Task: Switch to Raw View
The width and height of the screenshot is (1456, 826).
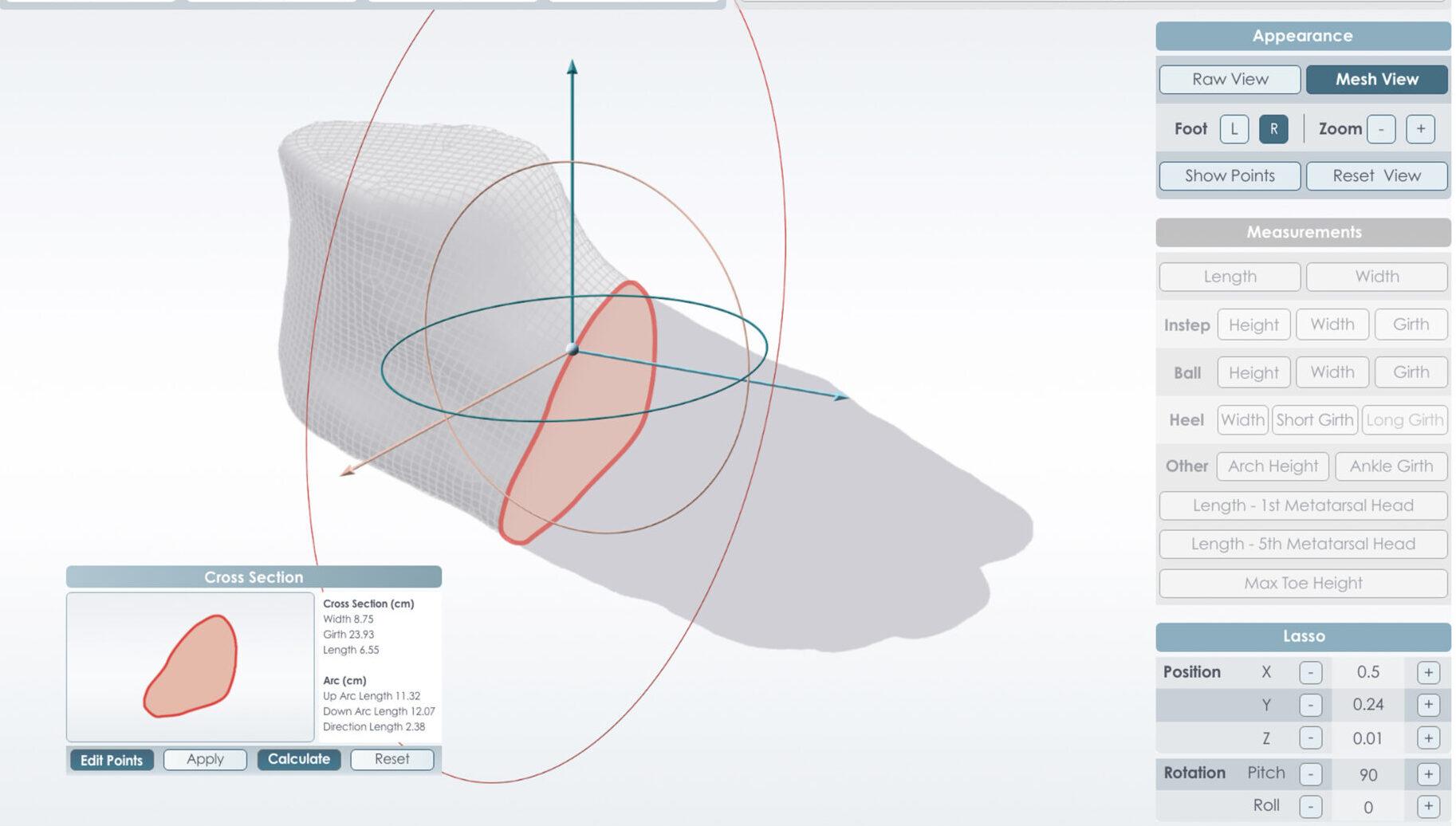Action: (x=1230, y=79)
